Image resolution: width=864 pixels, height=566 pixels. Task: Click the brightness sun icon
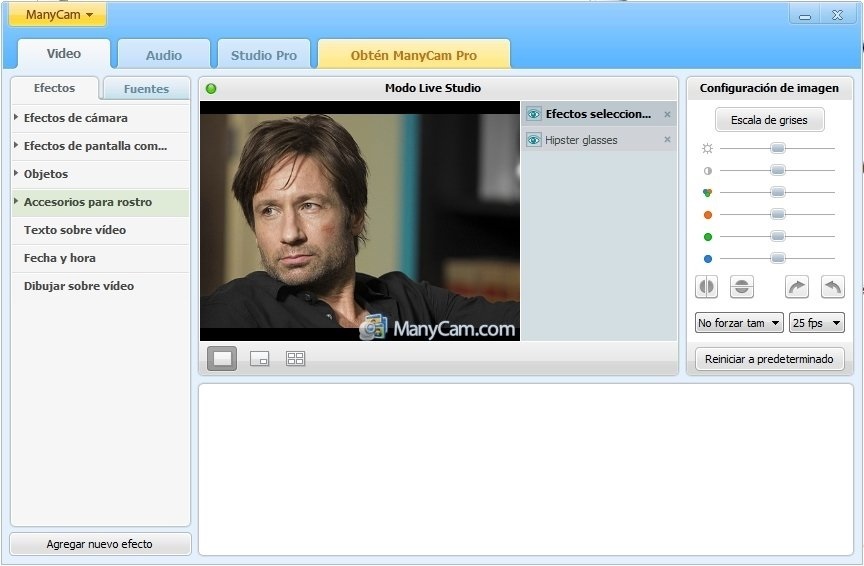click(708, 148)
